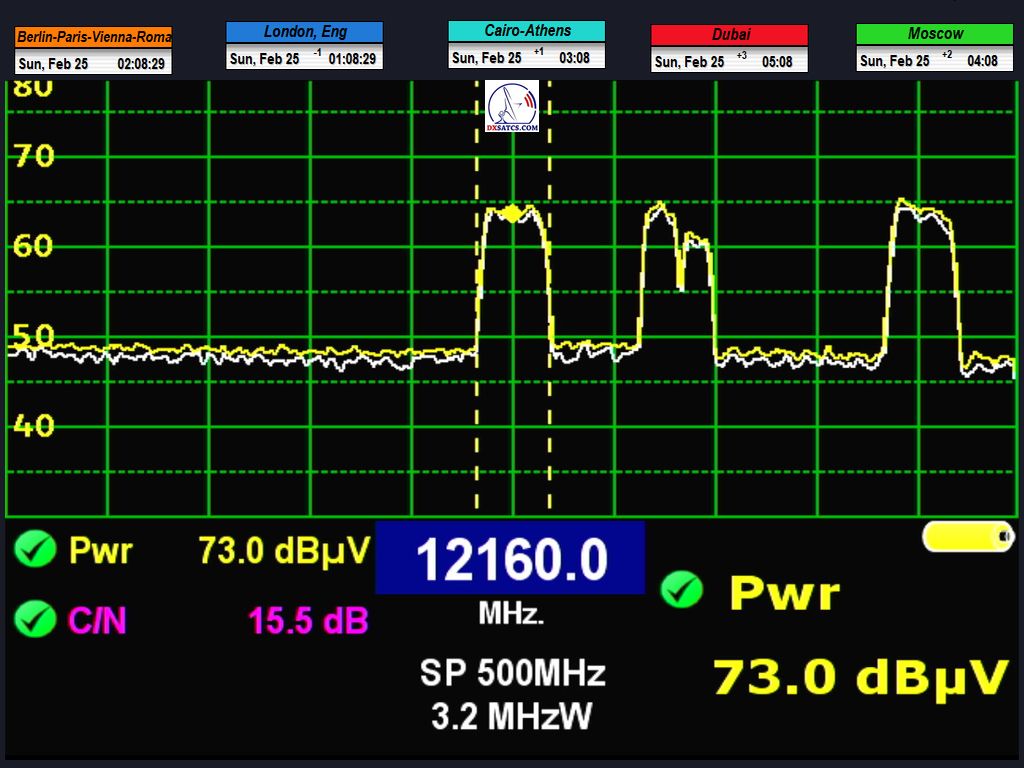Click the 12160.0 frequency field
Viewport: 1024px width, 768px height.
pos(510,558)
